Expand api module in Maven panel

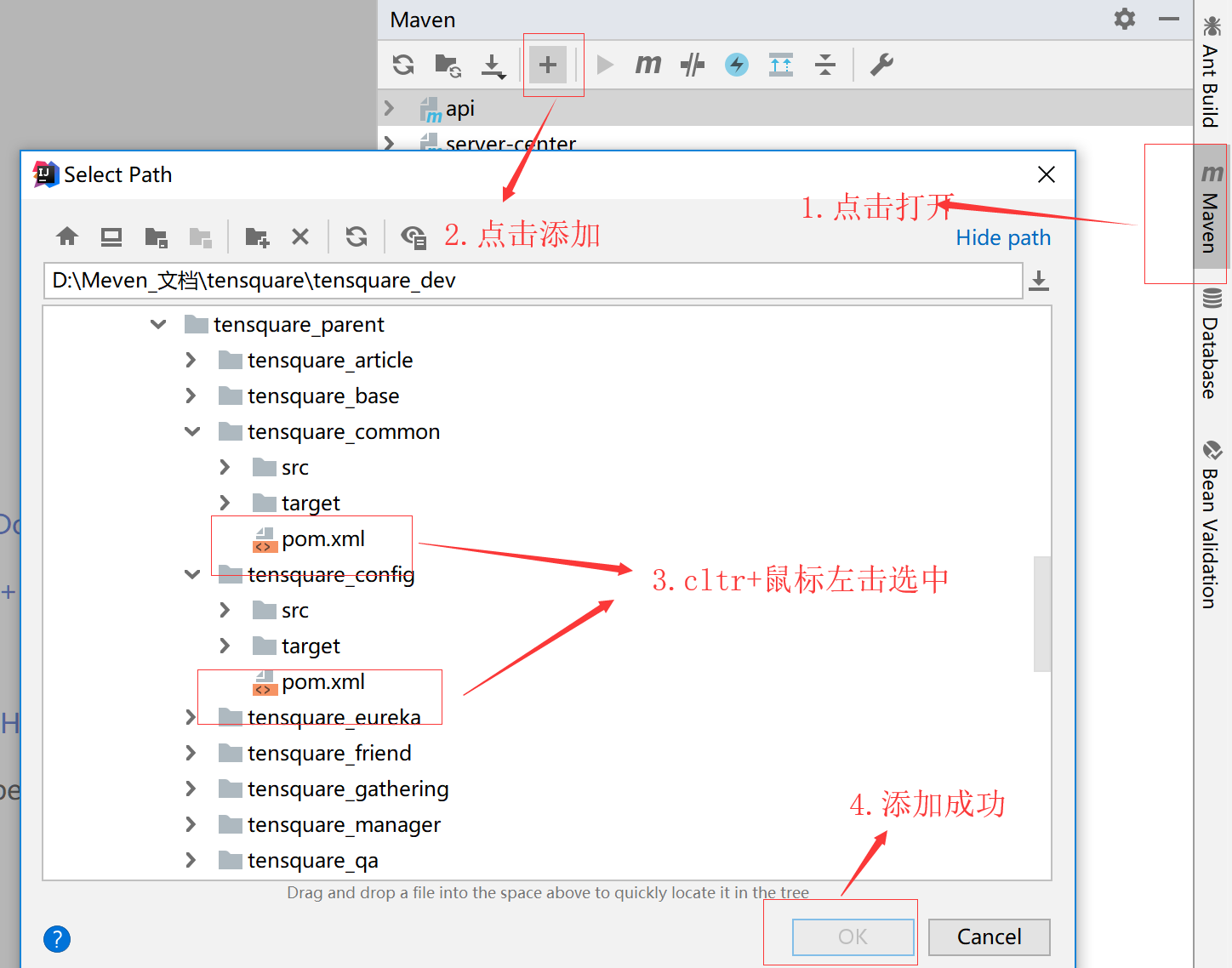point(390,108)
